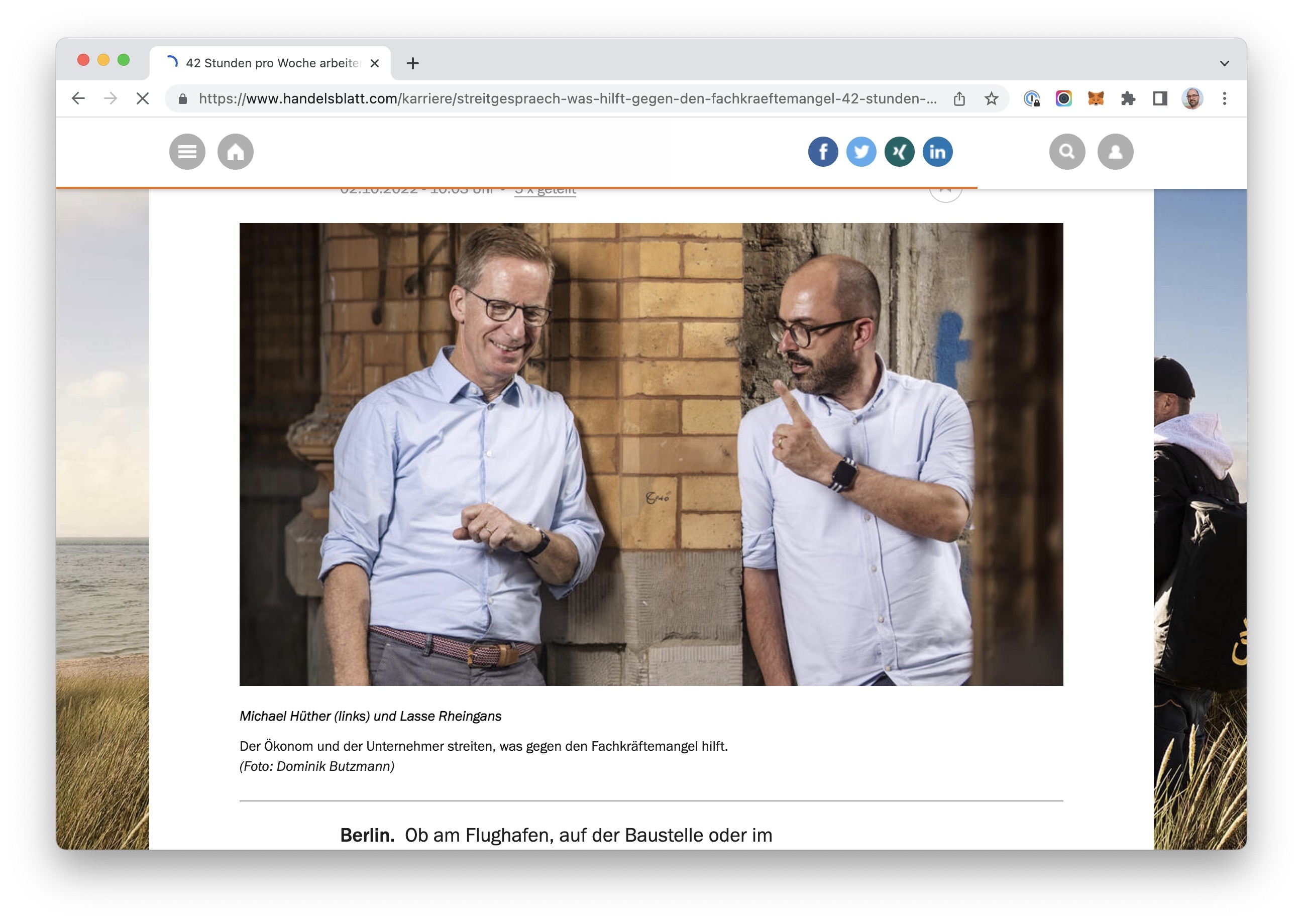Click the Hüther and Rheingans photo

click(x=651, y=454)
